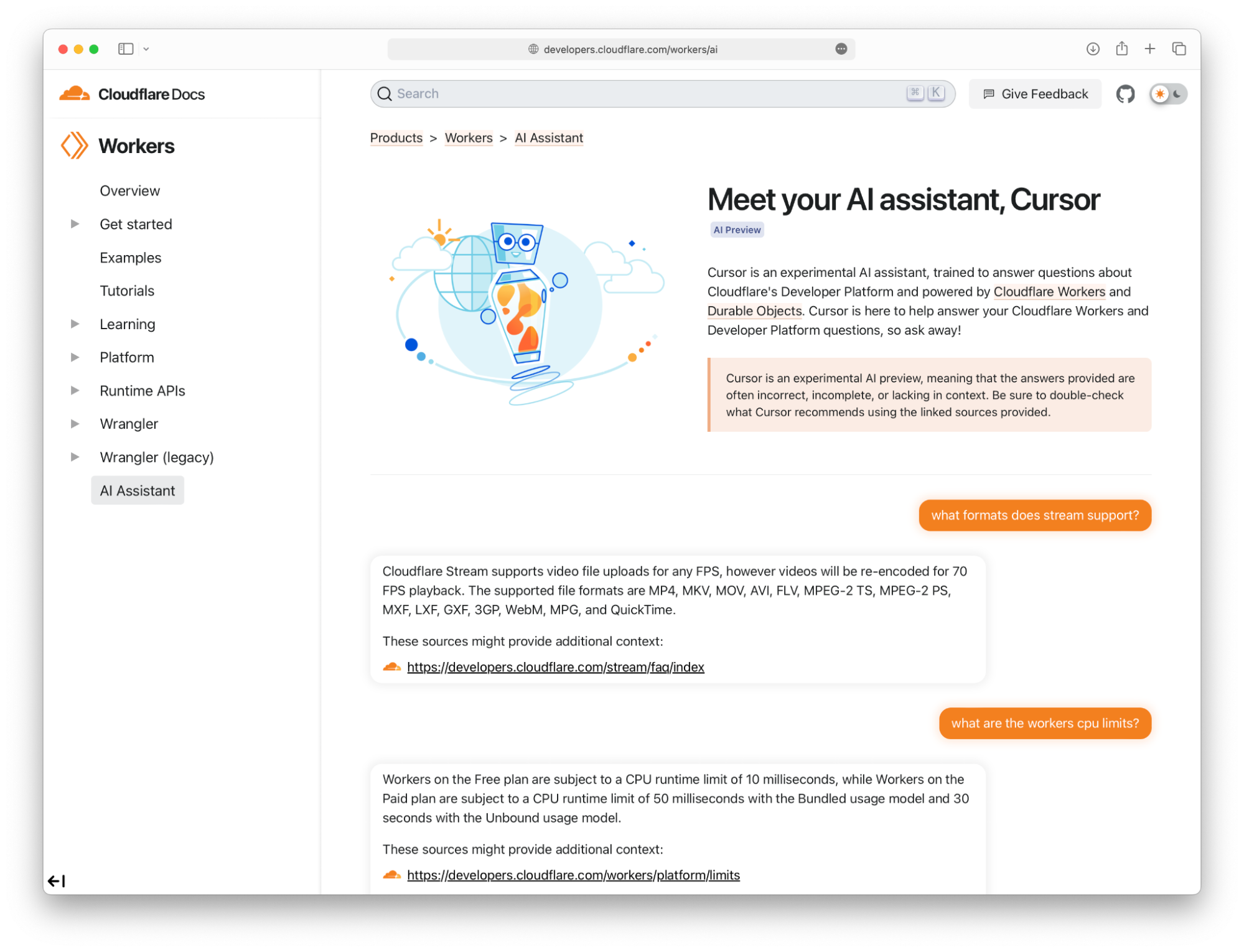Screen dimensions: 1244x952
Task: Click the Search docs input field
Action: (x=647, y=94)
